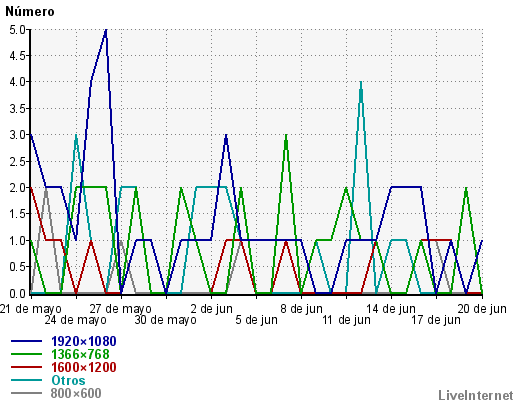520x405 pixels.
Task: Click the green 1366×768 peak at 3.0
Action: pyautogui.click(x=286, y=135)
